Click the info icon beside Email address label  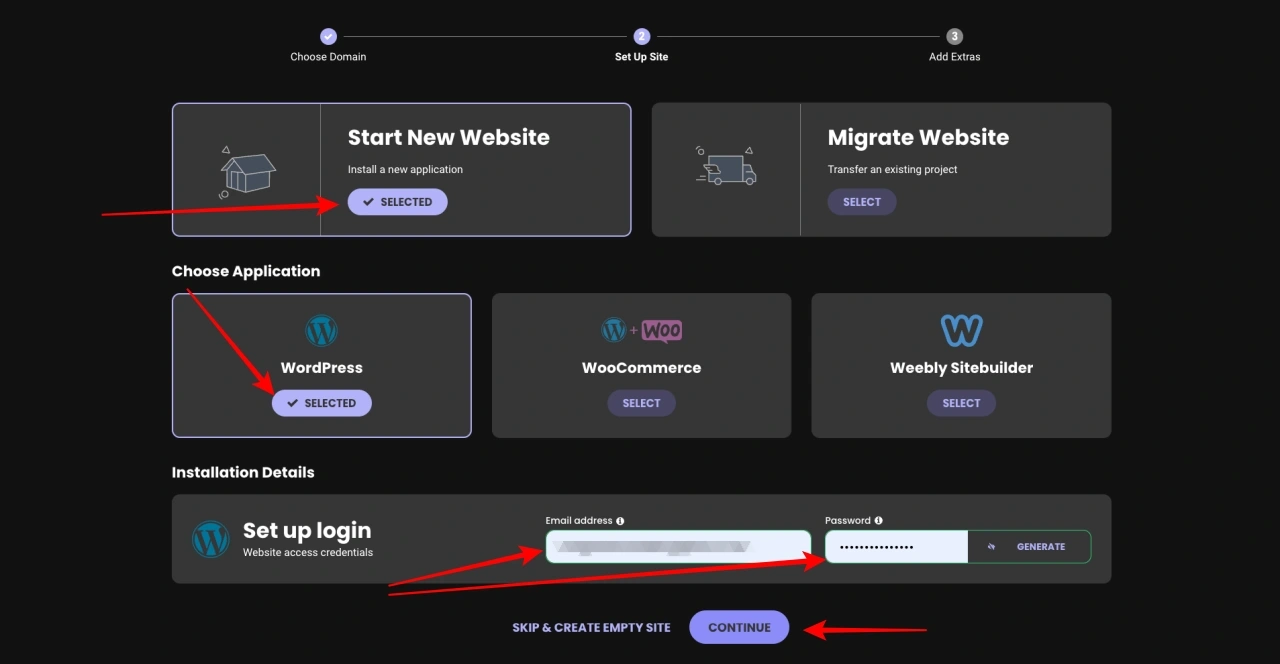pyautogui.click(x=620, y=520)
